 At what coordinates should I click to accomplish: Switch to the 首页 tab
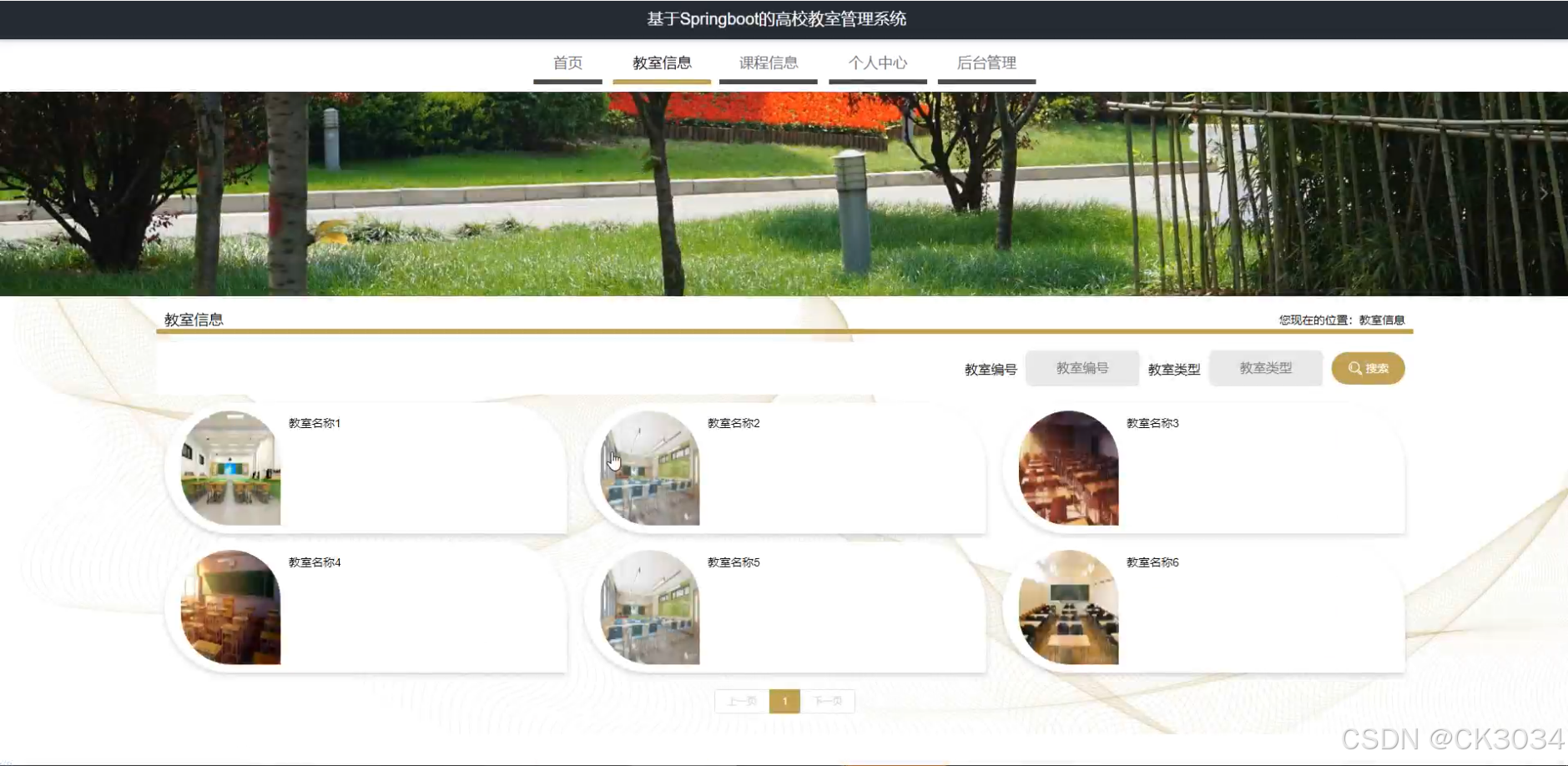click(x=567, y=63)
